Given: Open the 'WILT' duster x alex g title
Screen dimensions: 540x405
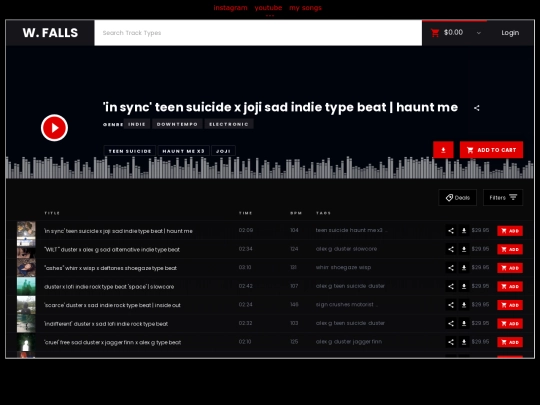Looking at the screenshot, I should tap(112, 249).
